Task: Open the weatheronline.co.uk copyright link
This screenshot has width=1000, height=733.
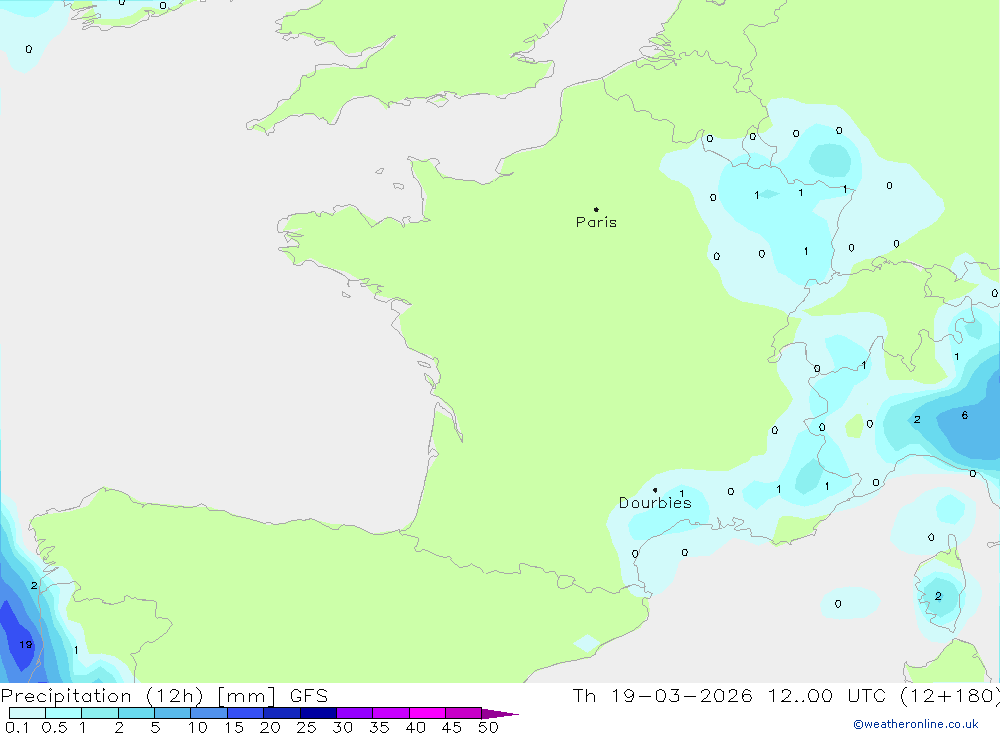Action: (916, 724)
